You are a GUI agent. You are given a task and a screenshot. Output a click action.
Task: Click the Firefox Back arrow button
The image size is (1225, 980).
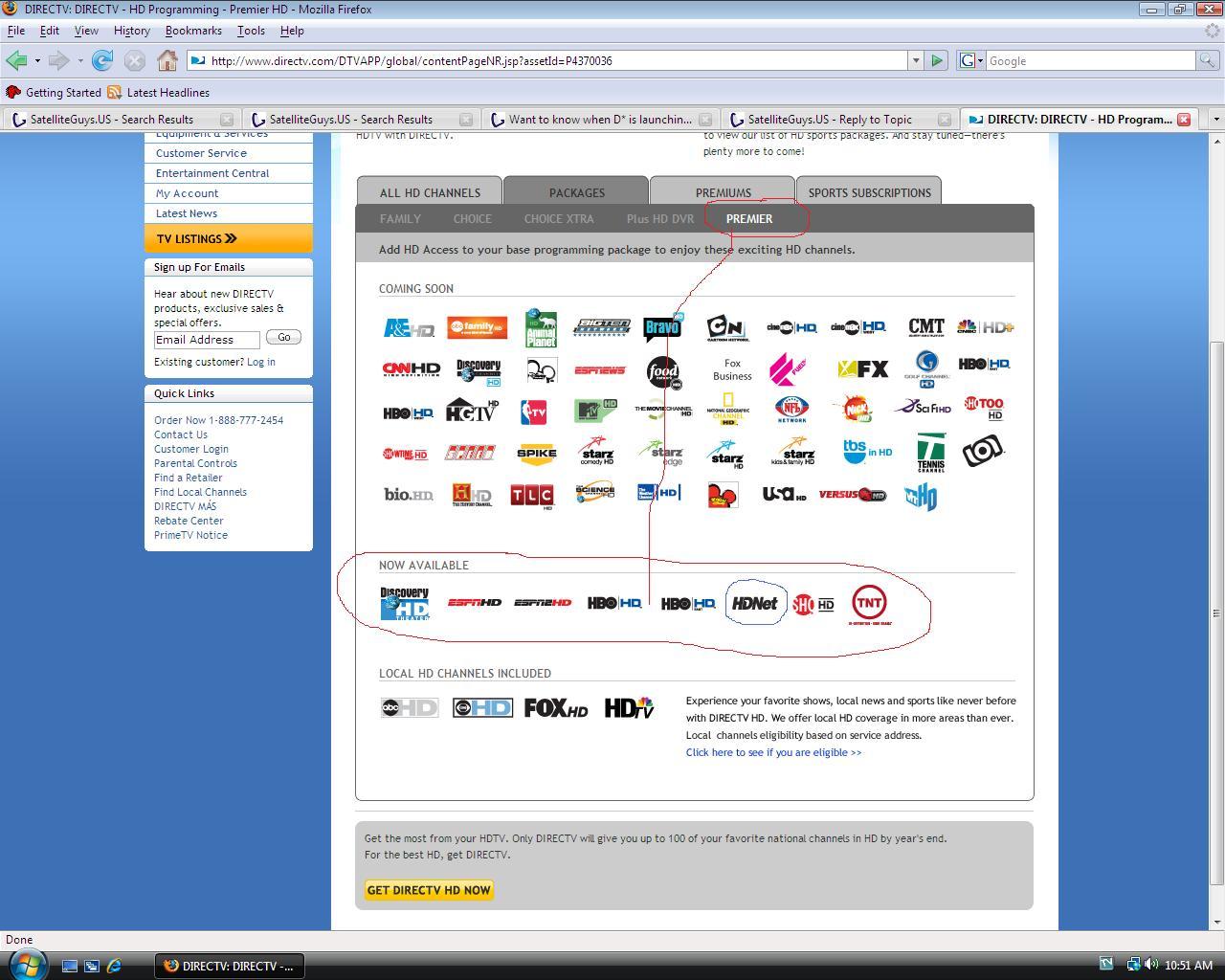(x=16, y=60)
